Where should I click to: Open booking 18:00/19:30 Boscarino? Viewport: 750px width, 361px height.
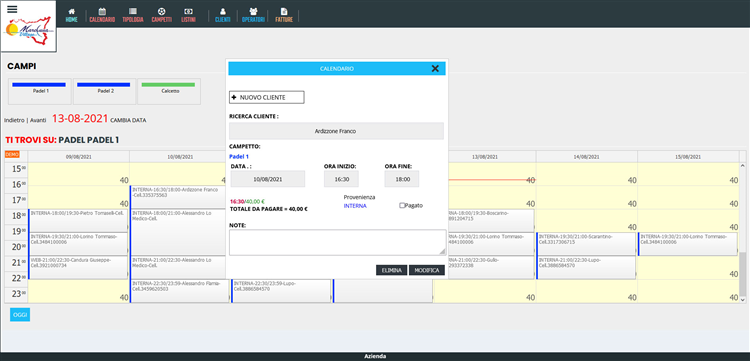tap(491, 220)
